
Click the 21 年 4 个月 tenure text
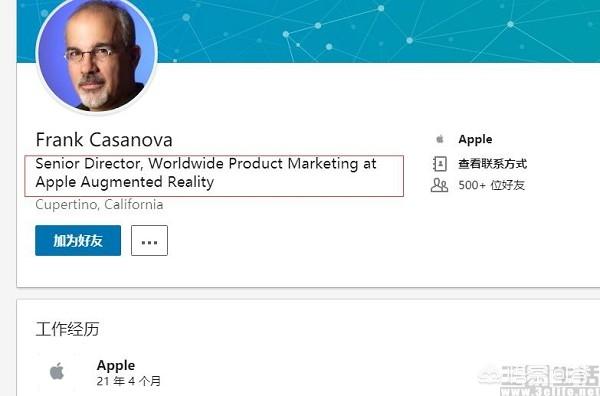click(x=129, y=381)
